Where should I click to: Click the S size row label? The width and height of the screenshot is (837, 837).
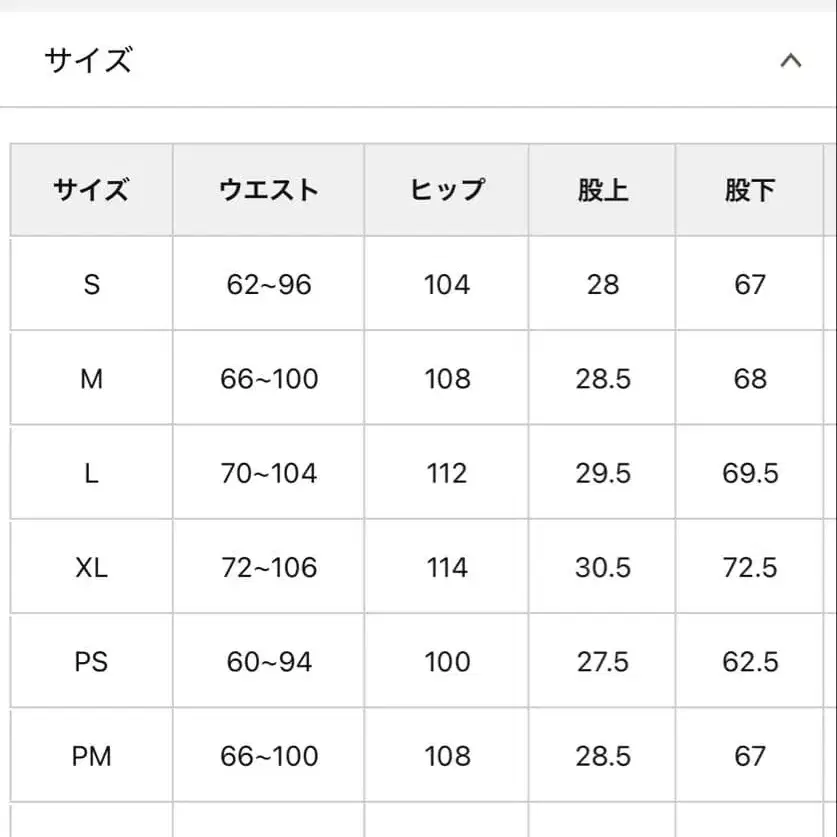pyautogui.click(x=91, y=284)
